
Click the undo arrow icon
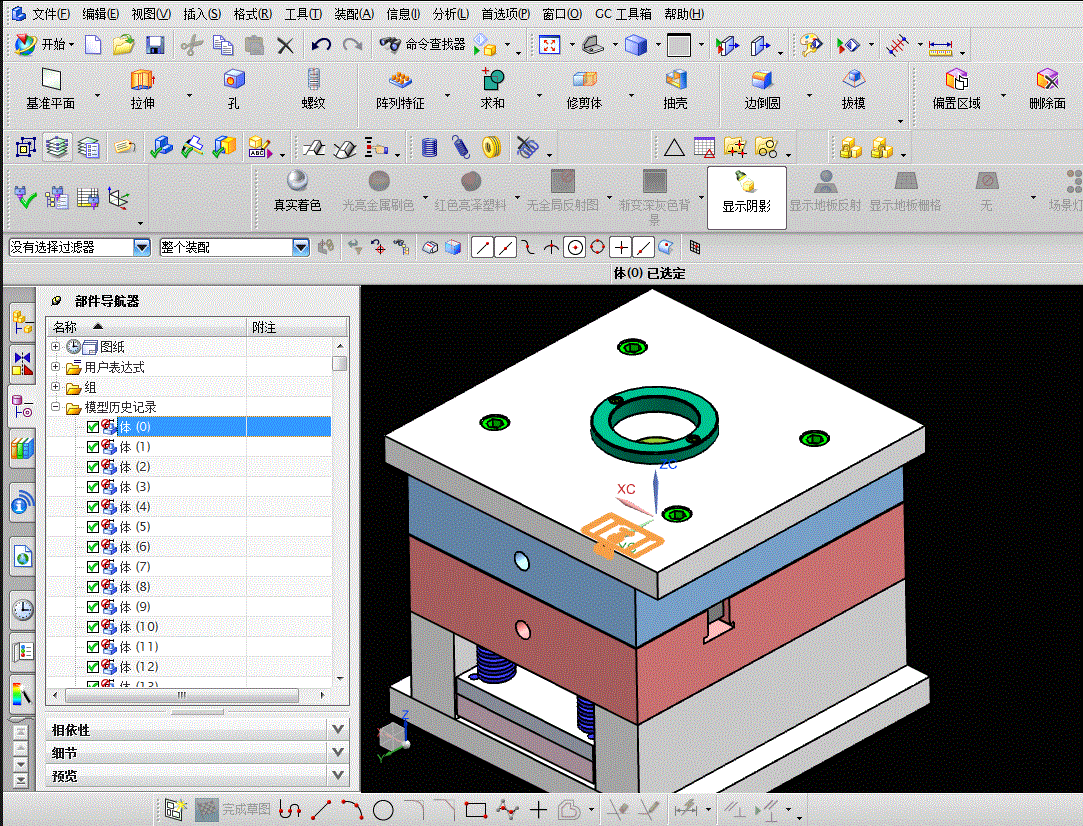tap(320, 46)
